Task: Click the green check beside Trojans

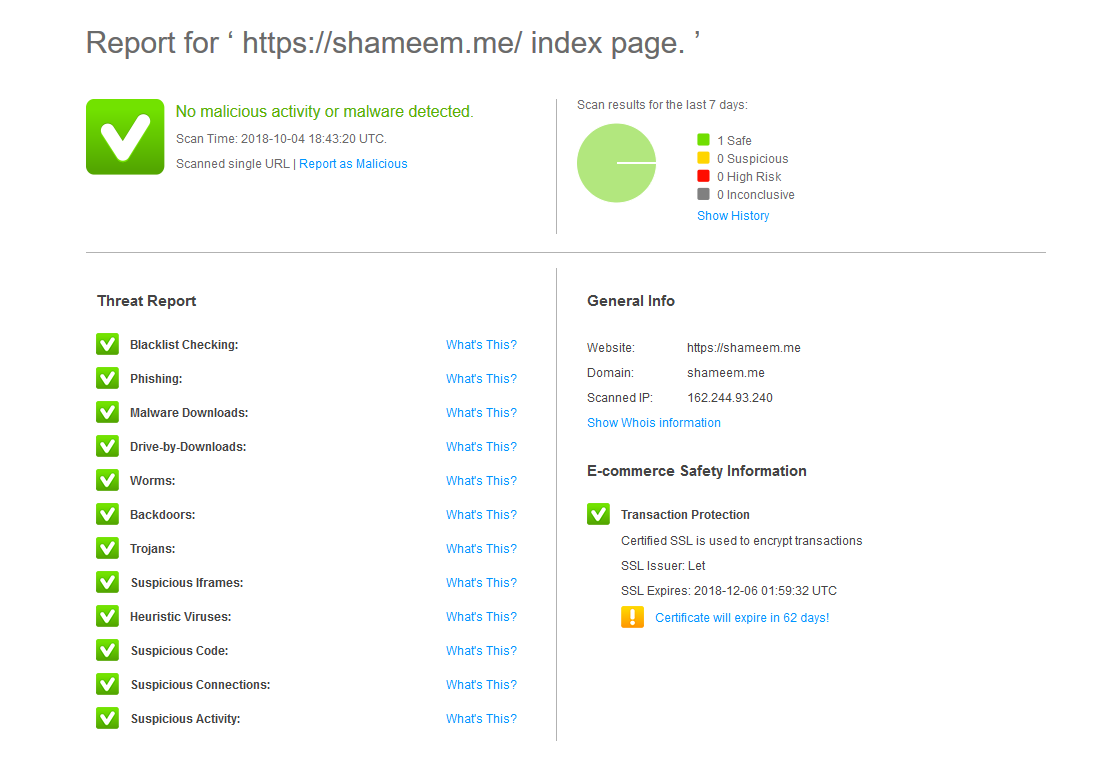Action: (107, 548)
